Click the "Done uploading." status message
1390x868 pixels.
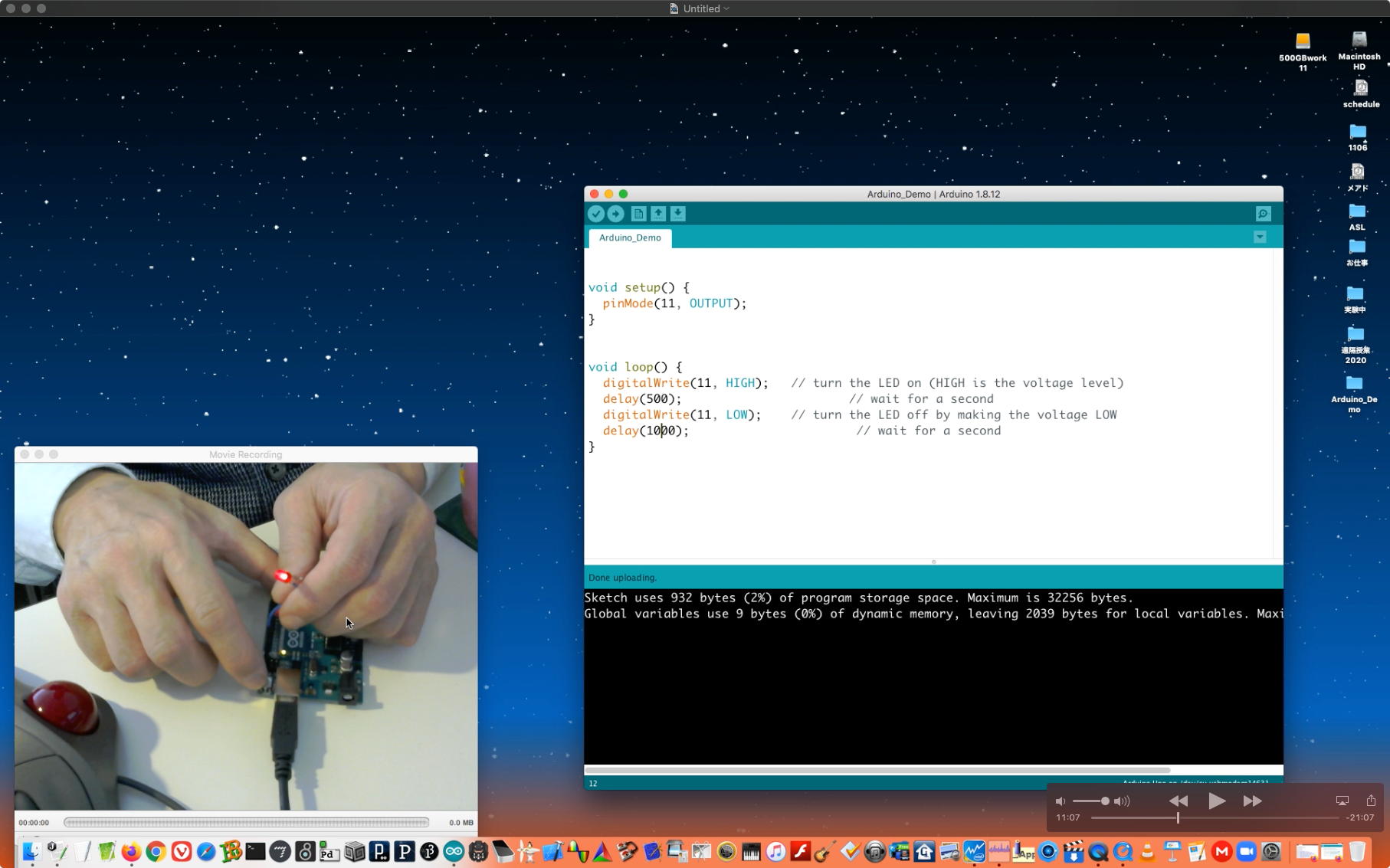tap(622, 578)
